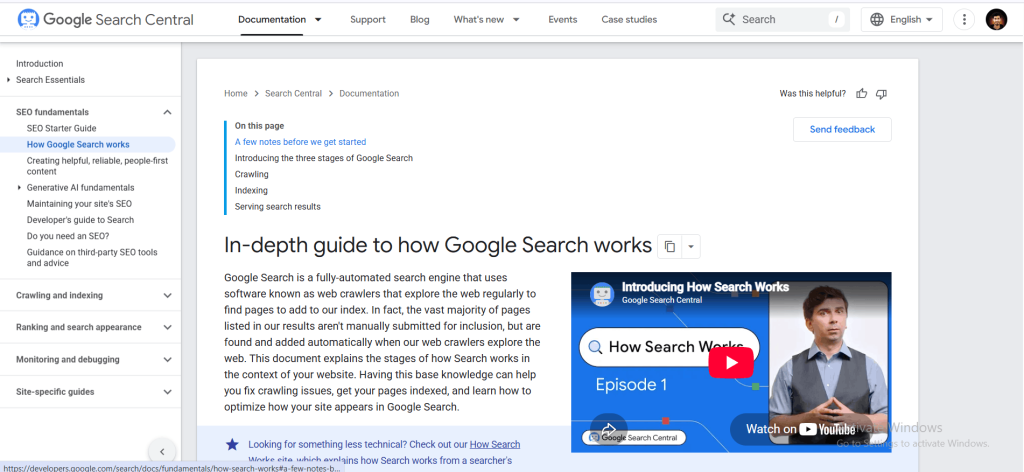This screenshot has height=472, width=1024.
Task: Copy page using the copy icon beside title
Action: click(669, 247)
